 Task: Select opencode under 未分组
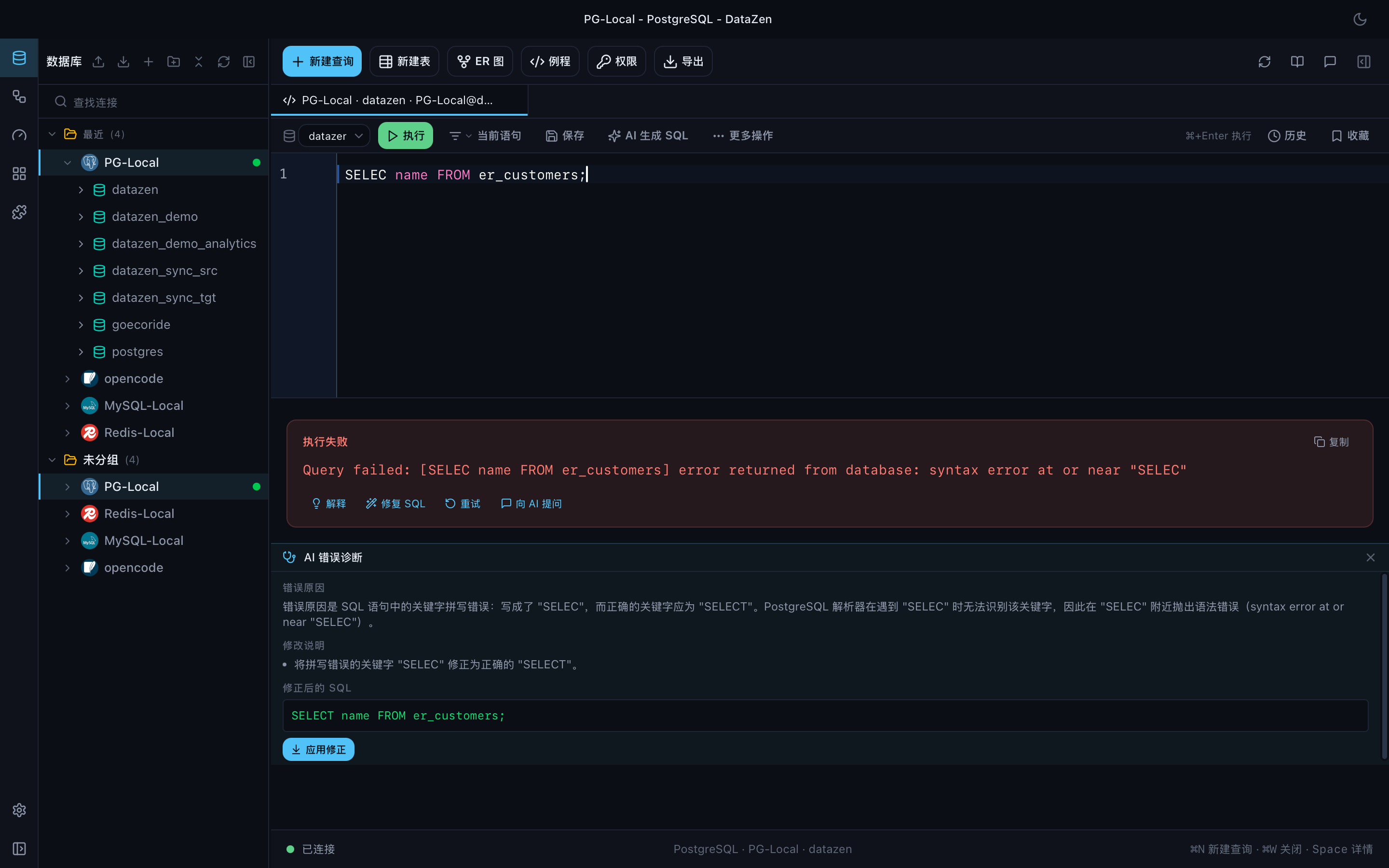tap(154, 567)
